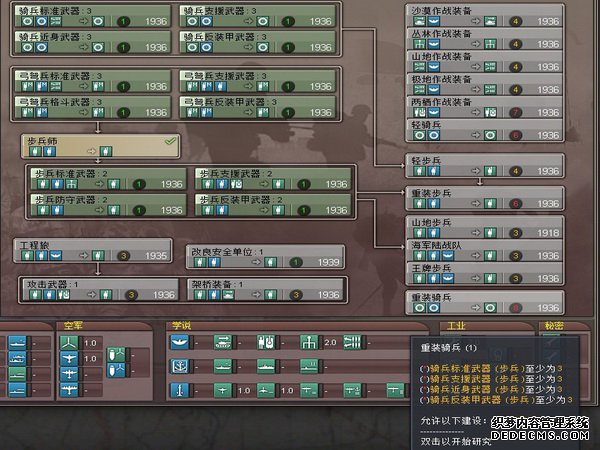Open the green infantry-and-tank doctrine icon

(266, 342)
